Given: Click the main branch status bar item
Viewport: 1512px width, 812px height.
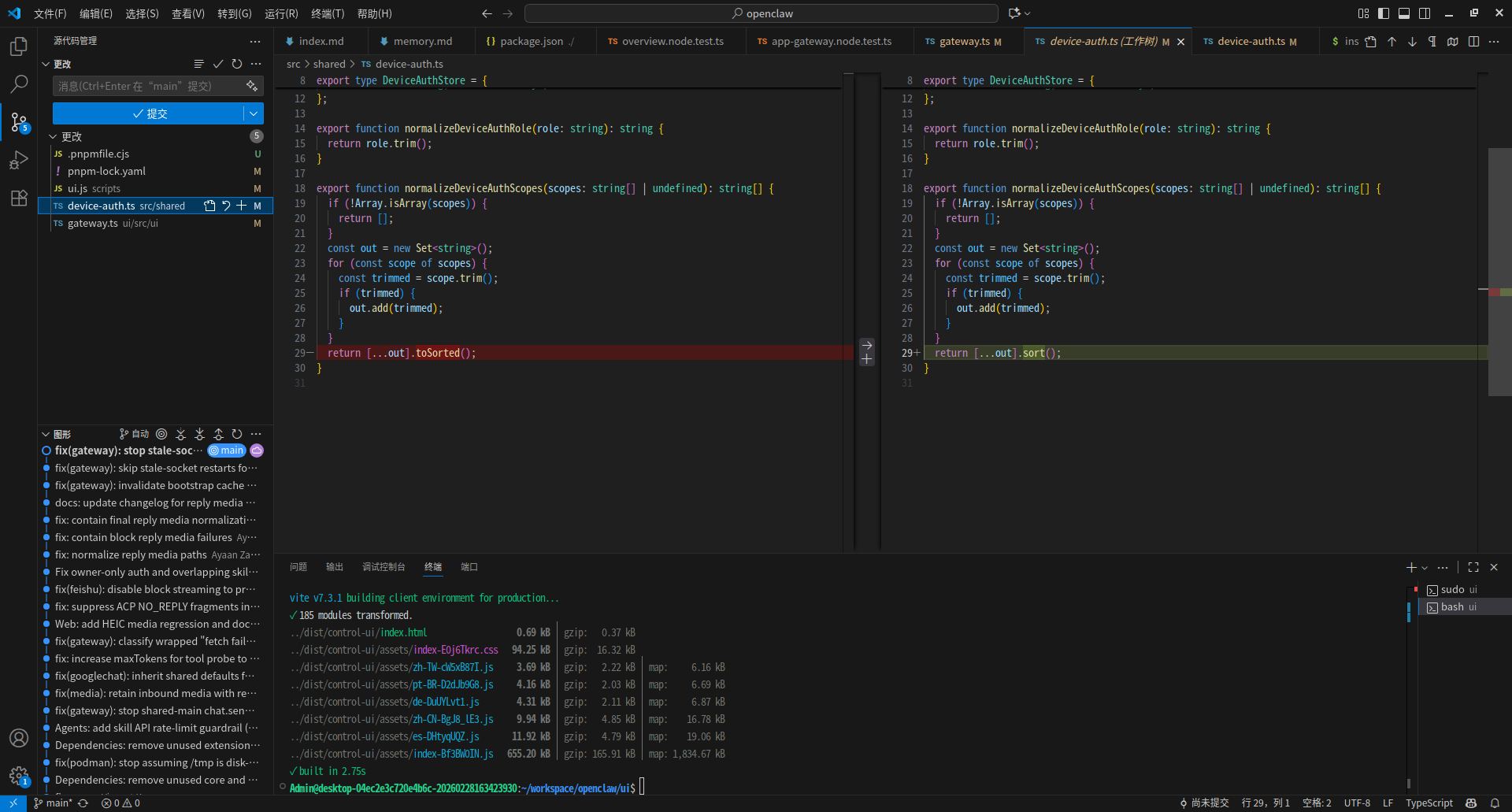Looking at the screenshot, I should click(54, 803).
